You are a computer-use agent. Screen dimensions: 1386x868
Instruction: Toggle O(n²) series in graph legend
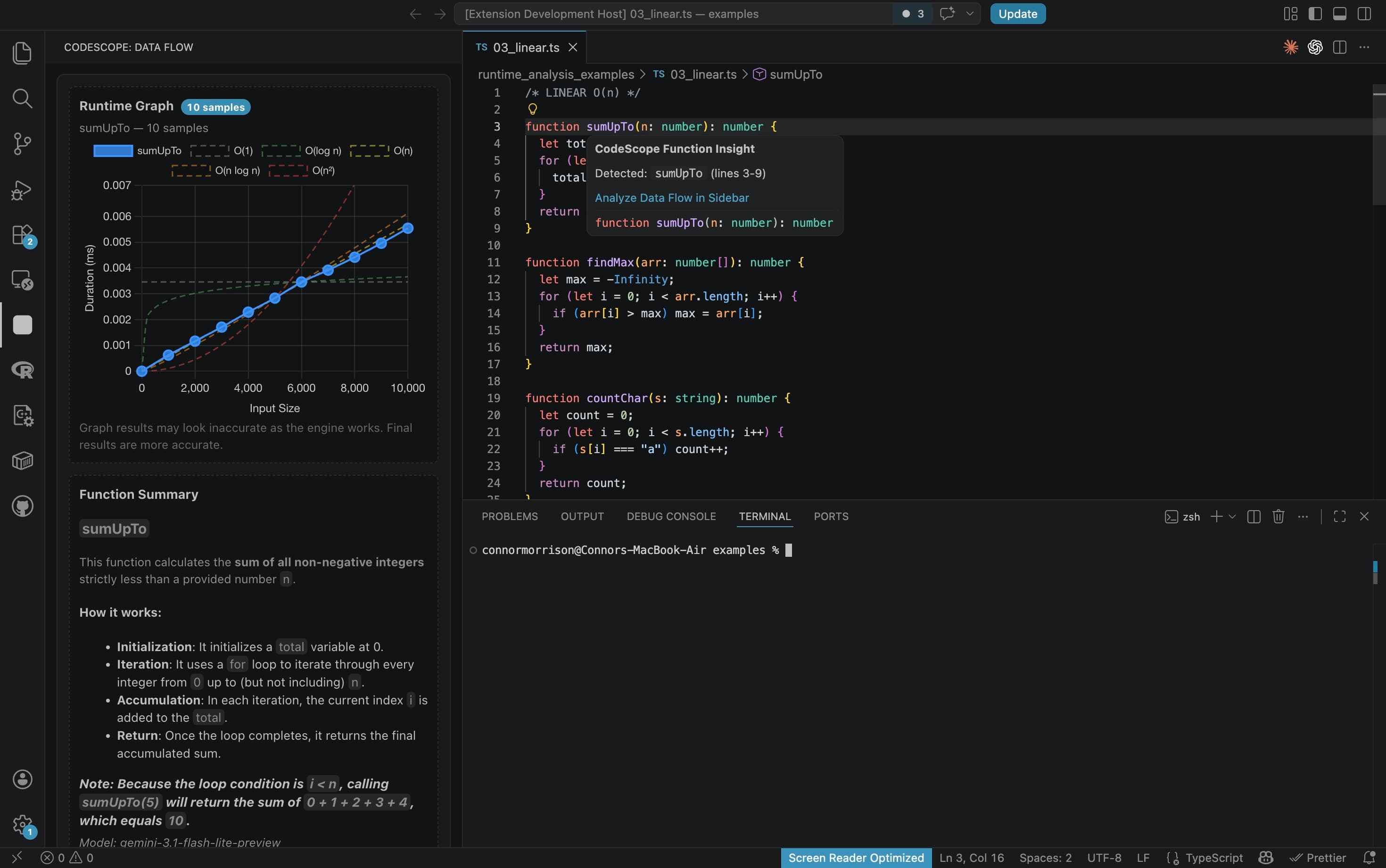coord(301,171)
